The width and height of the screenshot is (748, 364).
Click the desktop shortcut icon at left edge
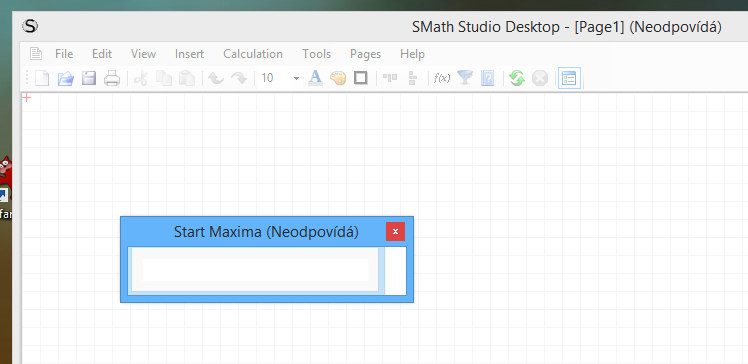(x=5, y=179)
